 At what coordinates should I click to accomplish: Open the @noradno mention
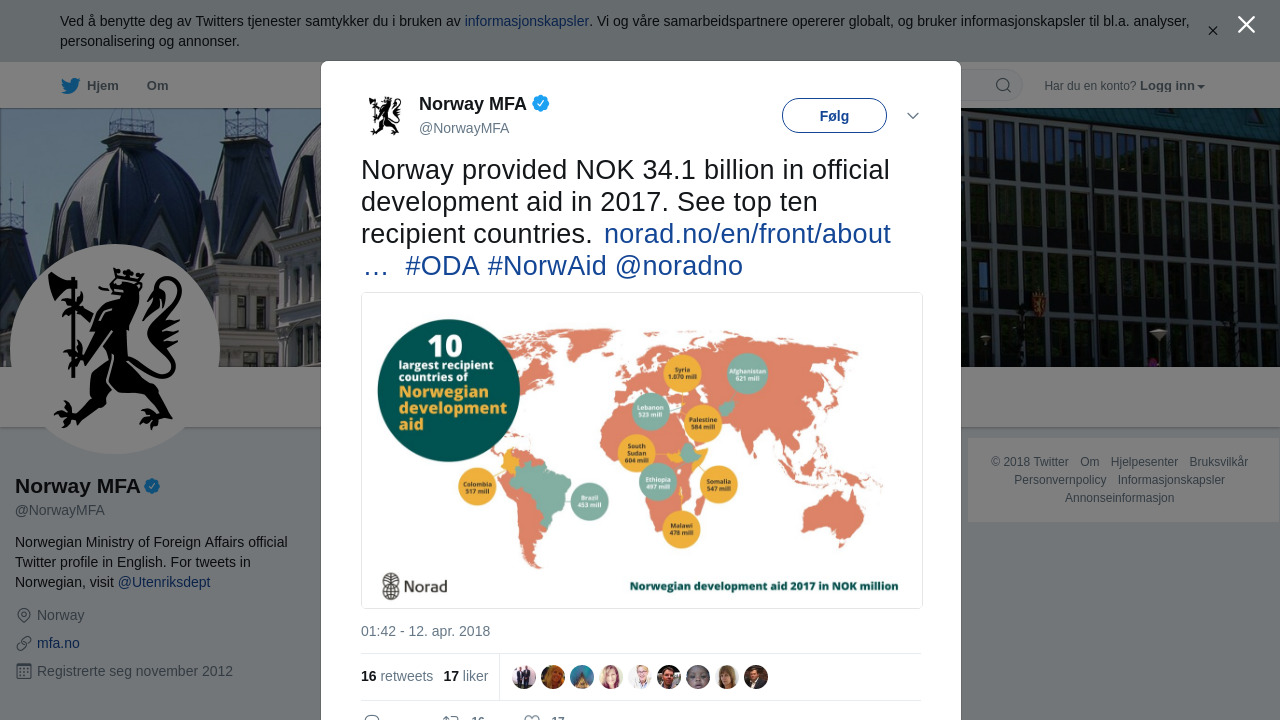[679, 266]
